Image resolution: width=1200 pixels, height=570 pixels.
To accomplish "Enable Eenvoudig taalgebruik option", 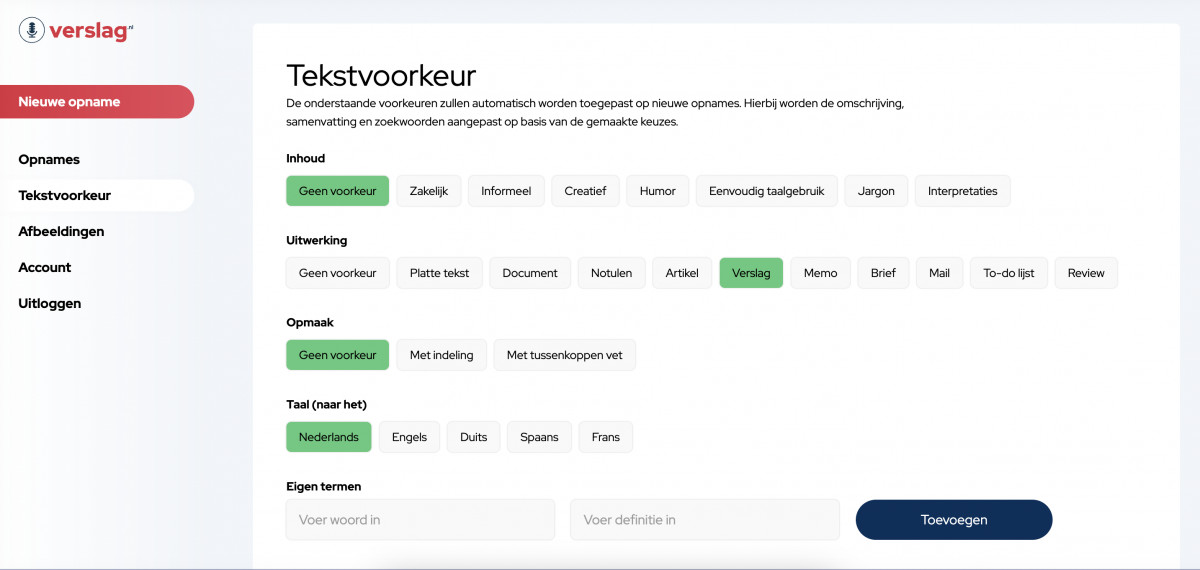I will click(766, 191).
